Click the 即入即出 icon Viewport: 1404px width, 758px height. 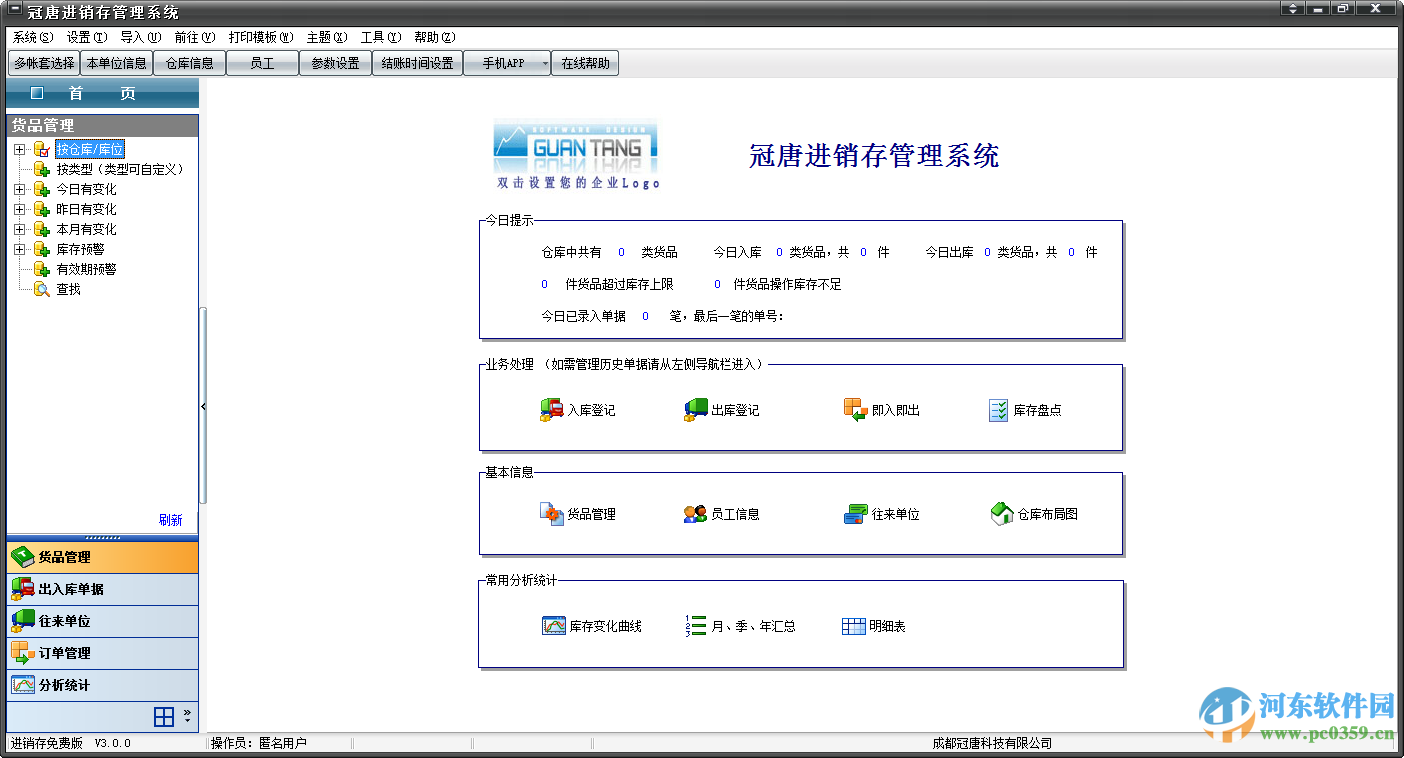[x=855, y=410]
